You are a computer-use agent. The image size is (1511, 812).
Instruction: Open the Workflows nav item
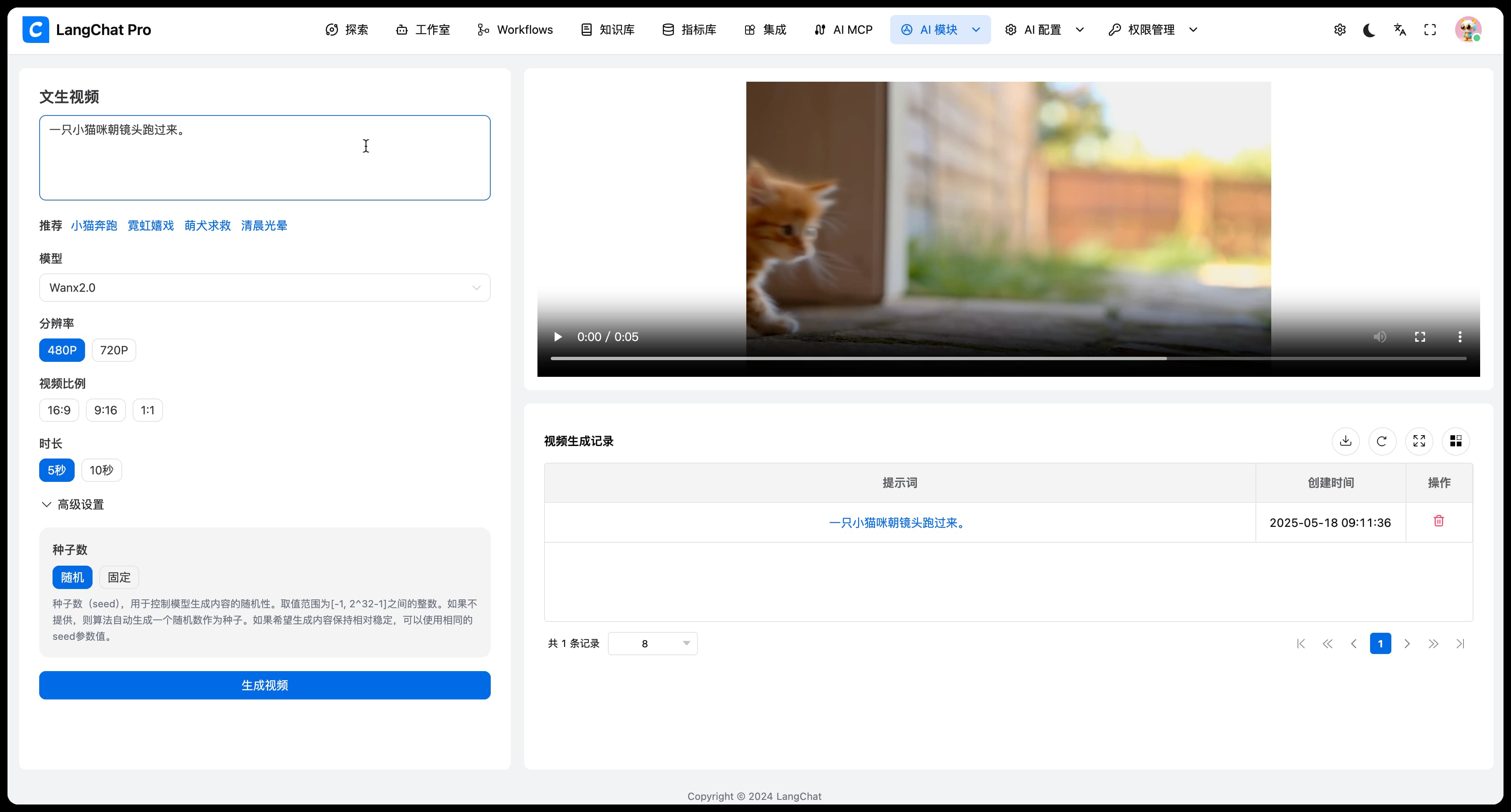[x=515, y=29]
